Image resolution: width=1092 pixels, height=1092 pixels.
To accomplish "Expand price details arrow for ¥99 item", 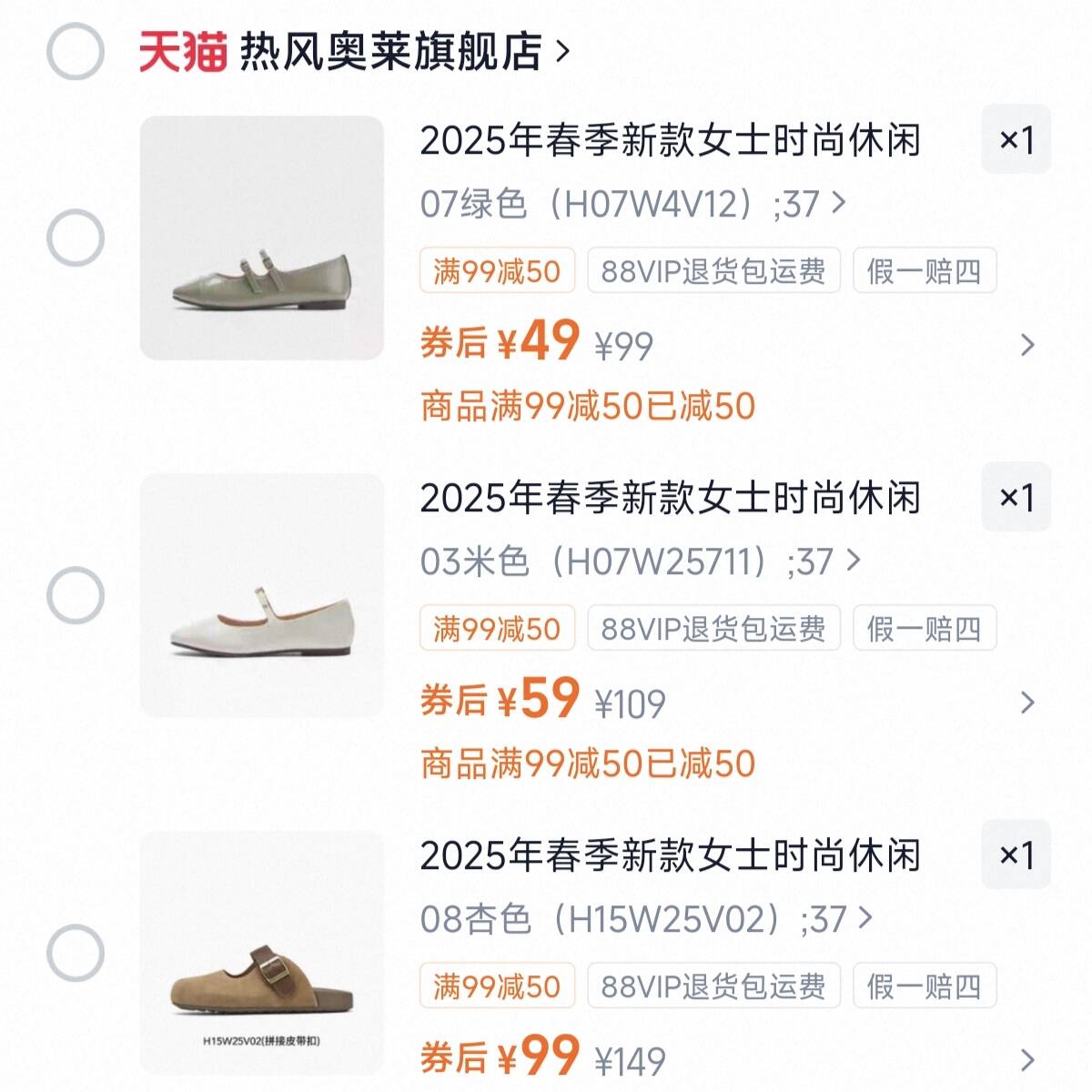I will click(1027, 1060).
